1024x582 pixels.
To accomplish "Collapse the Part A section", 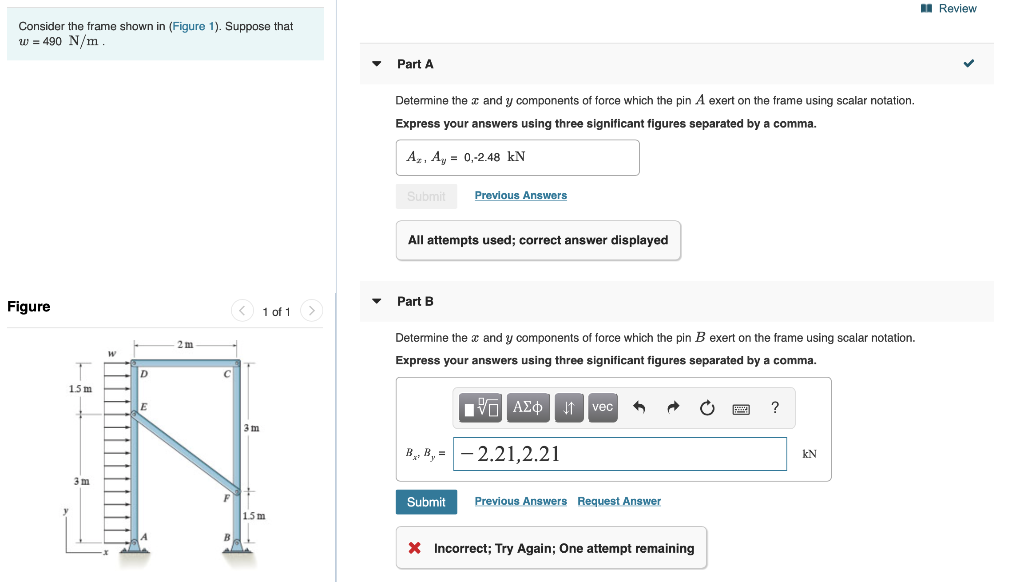I will click(376, 63).
